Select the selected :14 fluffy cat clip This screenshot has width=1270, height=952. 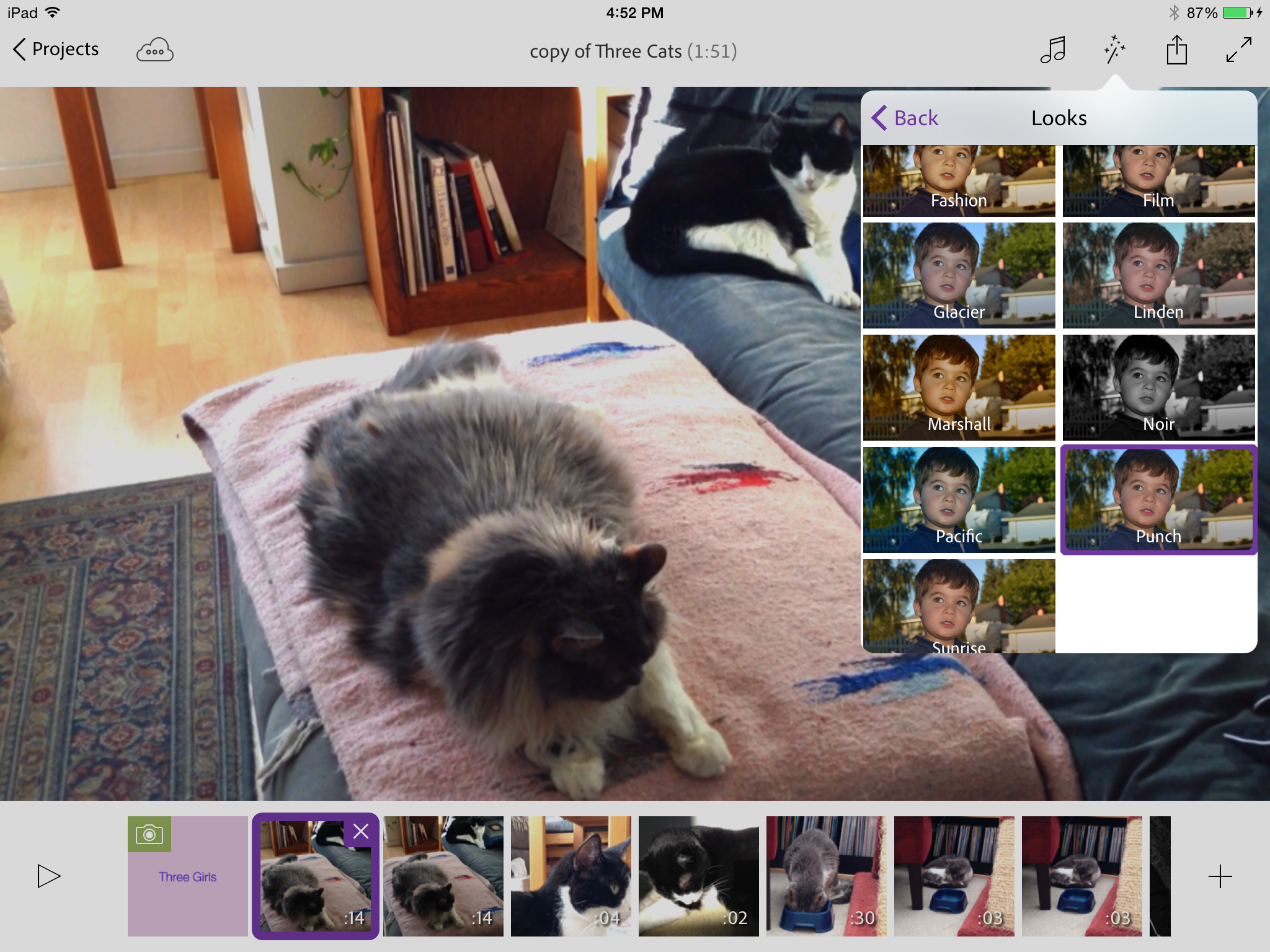tap(315, 876)
